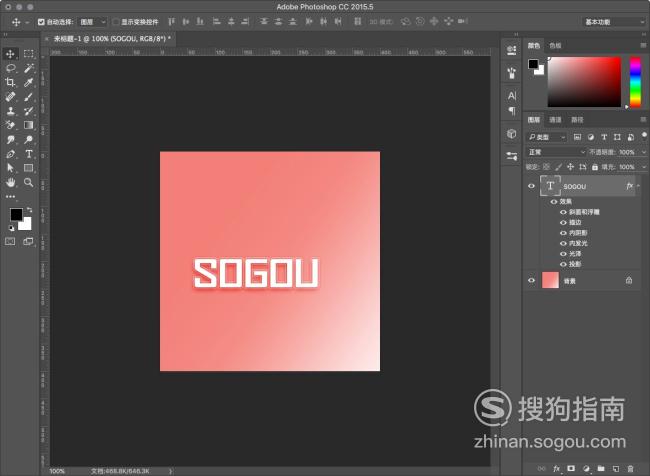Switch to the Channels tab
Image resolution: width=650 pixels, height=476 pixels.
555,120
